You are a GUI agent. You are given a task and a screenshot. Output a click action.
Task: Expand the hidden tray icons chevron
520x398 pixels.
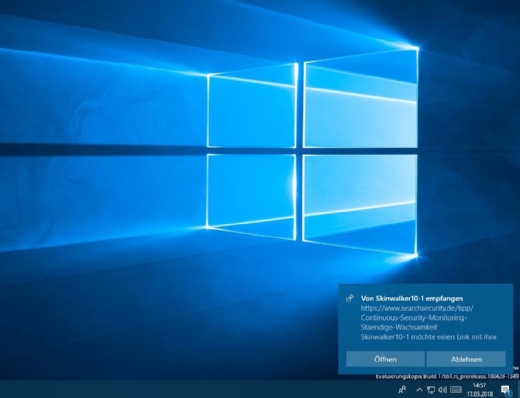point(419,389)
